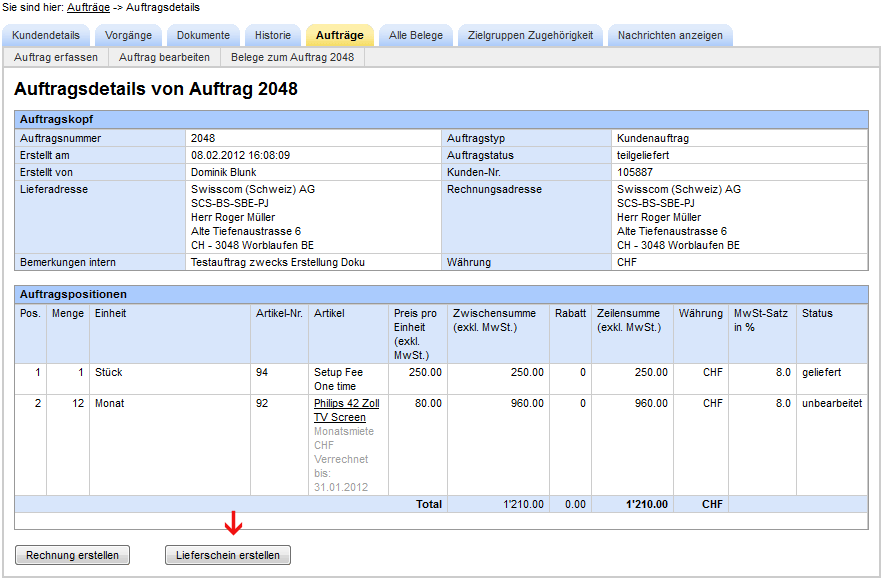Click the creator name Dominik Blunk
Screen dimensions: 885x581
(224, 172)
